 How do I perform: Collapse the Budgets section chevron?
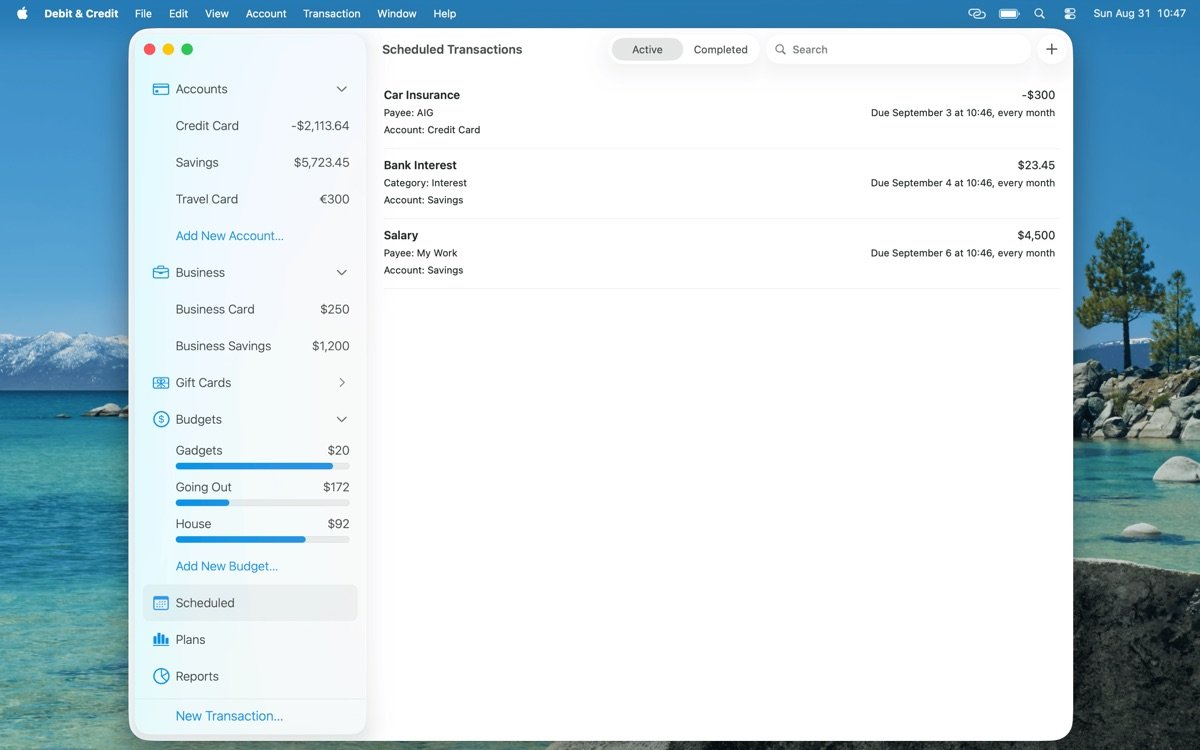point(341,420)
